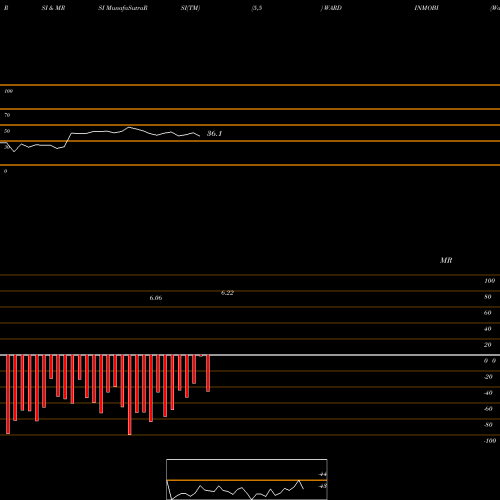Image resolution: width=500 pixels, height=500 pixels.
Task: Click the 60 label on MR axis
Action: pos(488,313)
